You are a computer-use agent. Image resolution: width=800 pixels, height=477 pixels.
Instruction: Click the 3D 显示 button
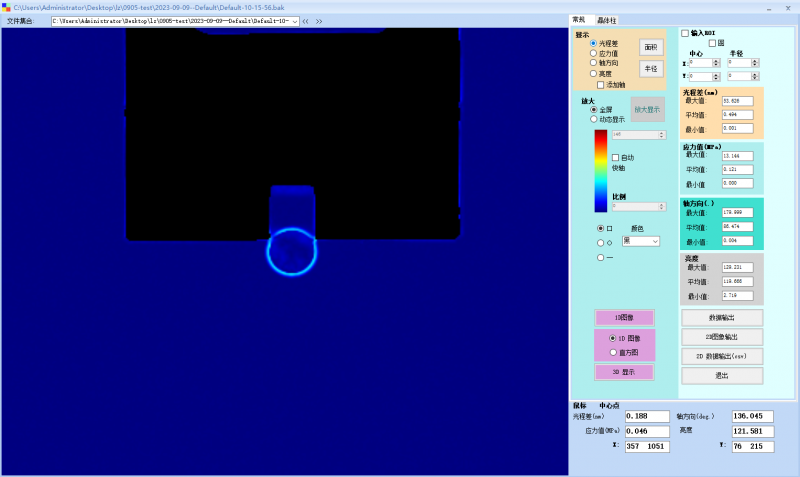624,372
